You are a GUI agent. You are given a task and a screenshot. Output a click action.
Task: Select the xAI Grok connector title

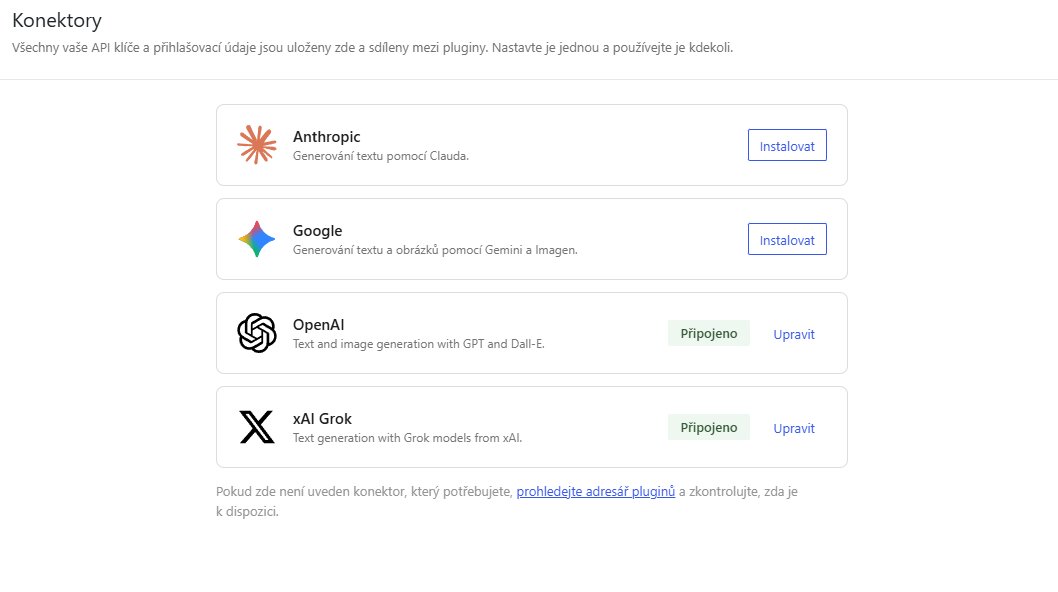point(323,419)
